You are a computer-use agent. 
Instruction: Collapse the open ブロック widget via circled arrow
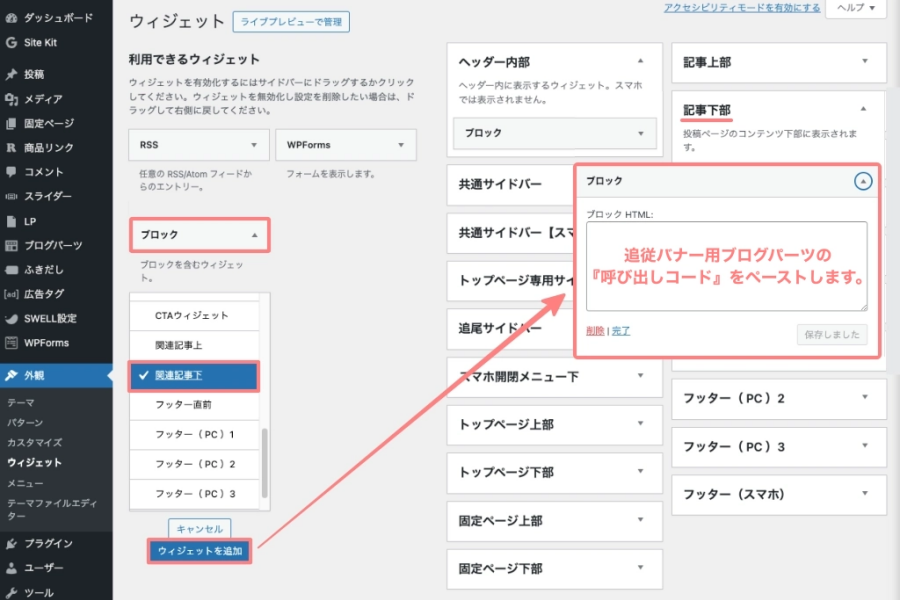[863, 181]
